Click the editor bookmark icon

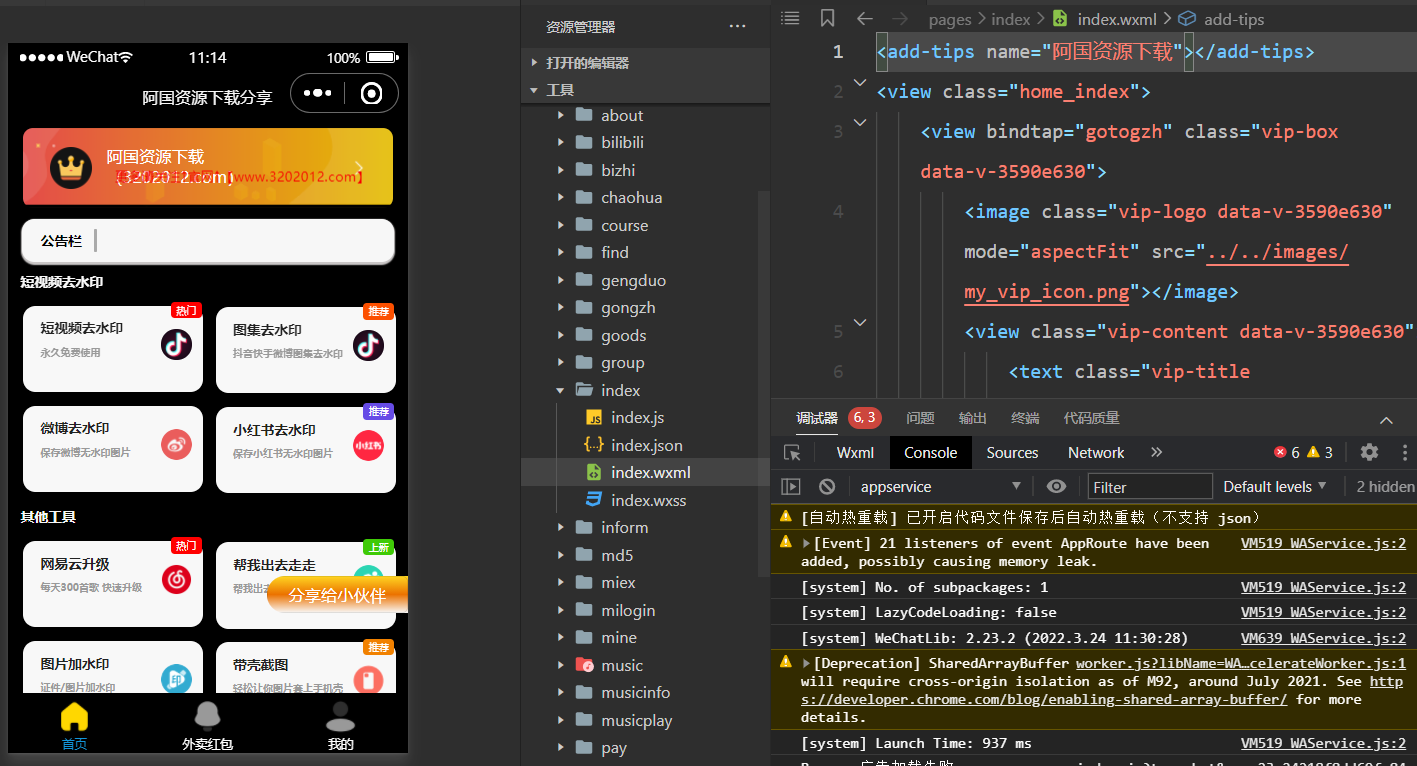pos(827,18)
